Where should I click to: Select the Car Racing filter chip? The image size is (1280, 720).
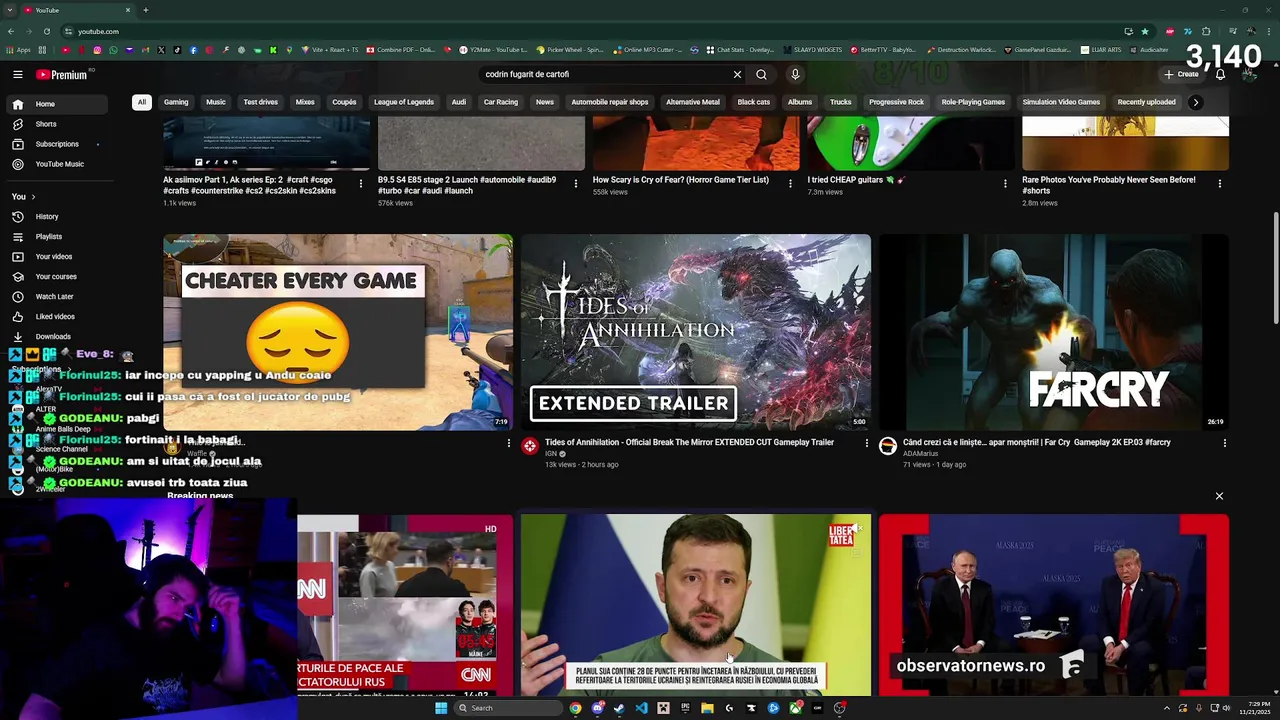(x=501, y=102)
